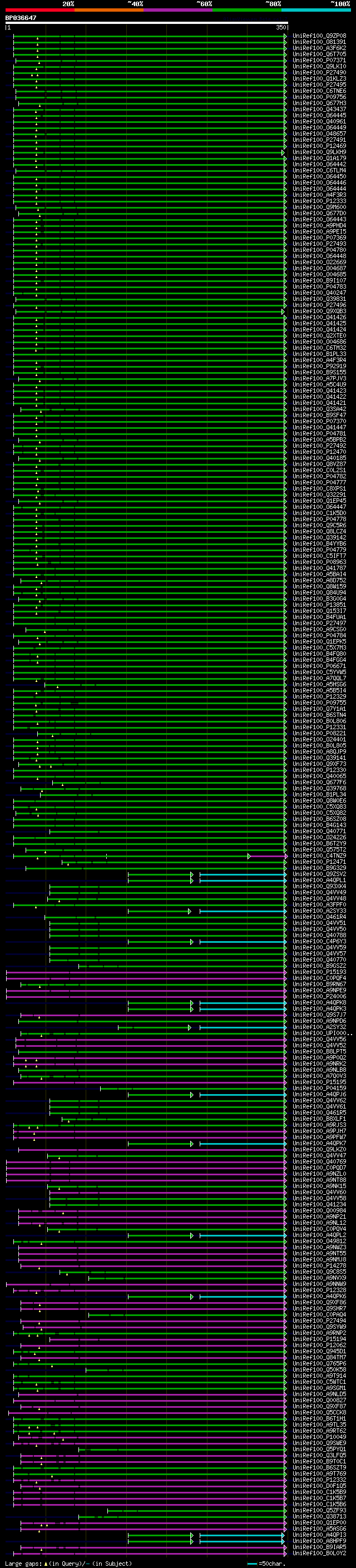Click the orange ~40% identity legend segment
Viewport: 356px width, 1568px height.
tap(109, 10)
